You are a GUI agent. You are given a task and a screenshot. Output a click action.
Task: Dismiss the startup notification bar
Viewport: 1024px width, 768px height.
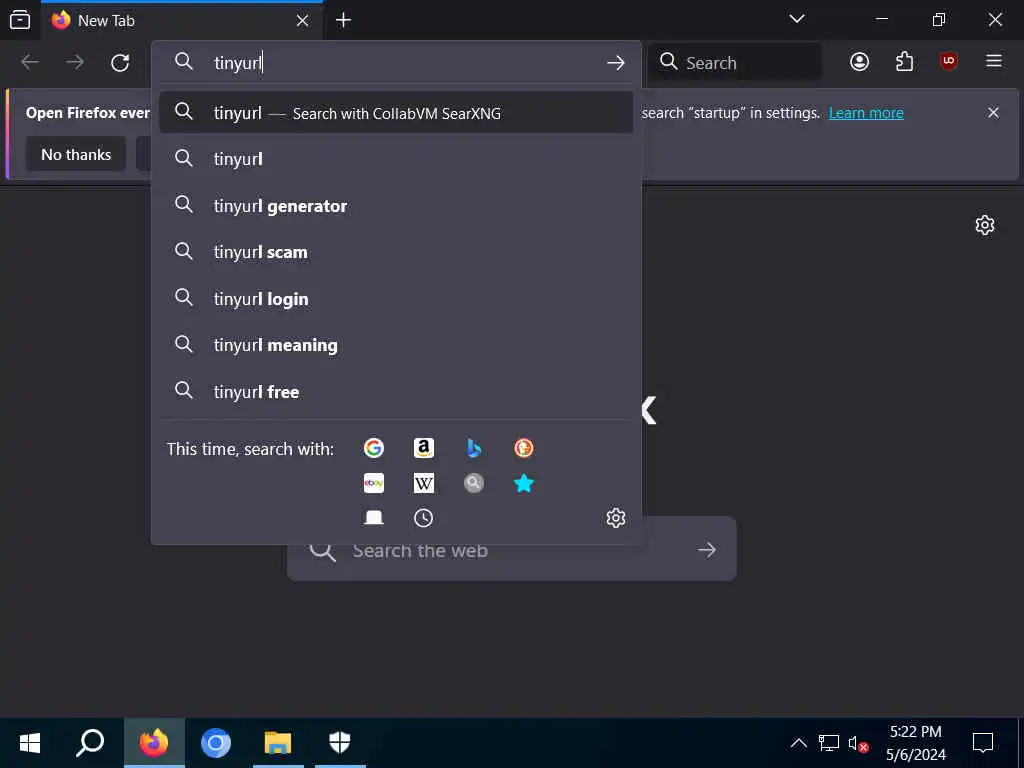coord(993,113)
